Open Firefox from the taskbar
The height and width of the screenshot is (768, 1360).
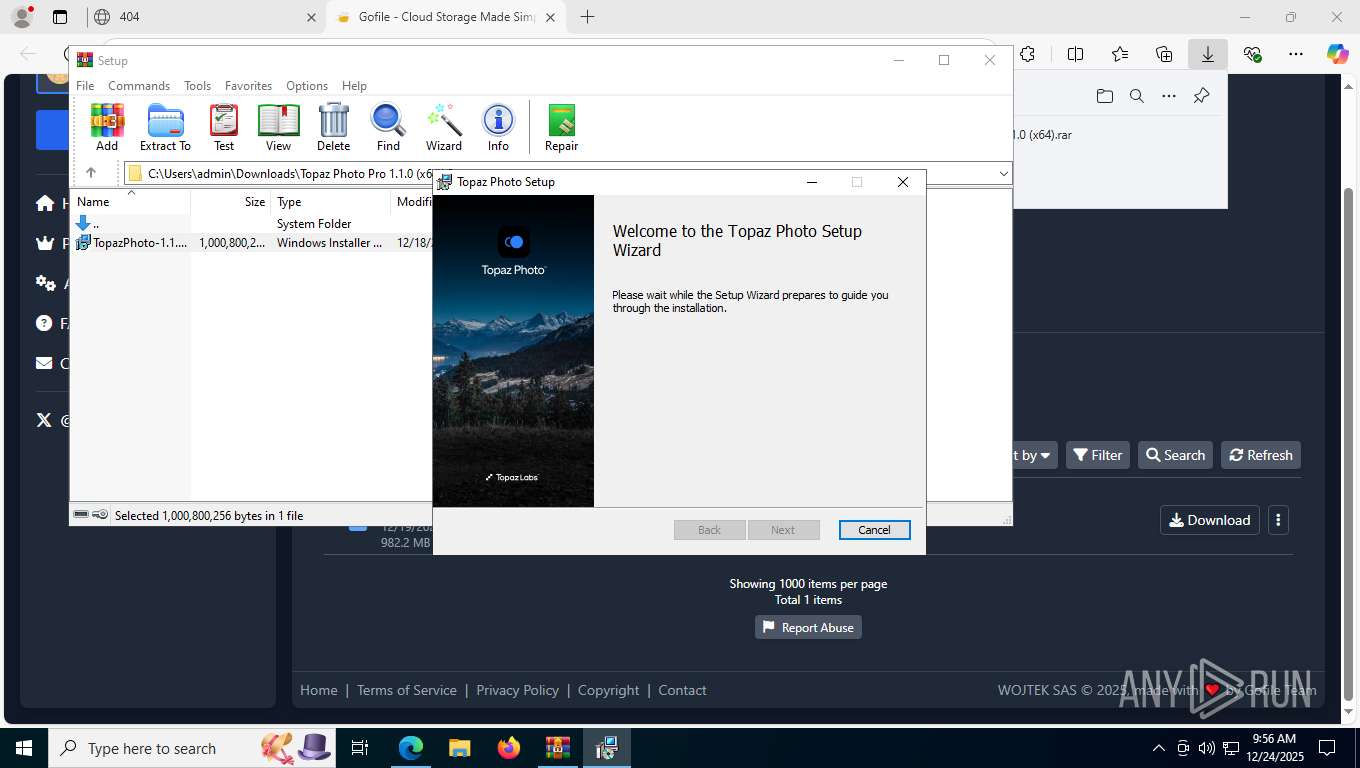pyautogui.click(x=509, y=748)
